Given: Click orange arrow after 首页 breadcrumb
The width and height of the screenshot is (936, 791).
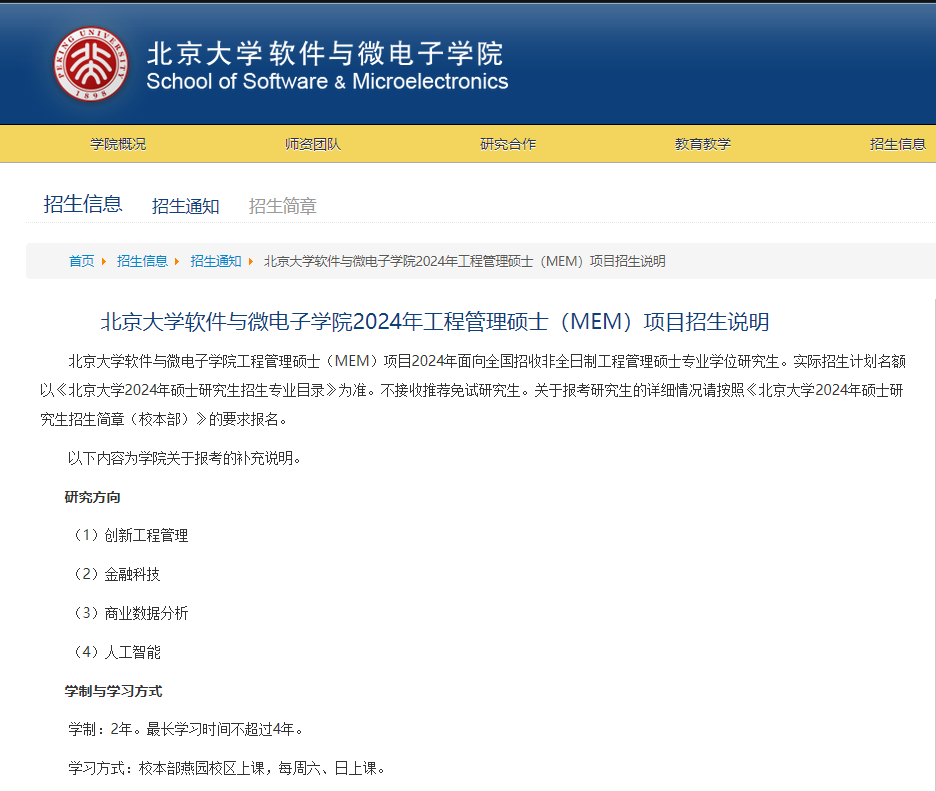Looking at the screenshot, I should (x=104, y=261).
